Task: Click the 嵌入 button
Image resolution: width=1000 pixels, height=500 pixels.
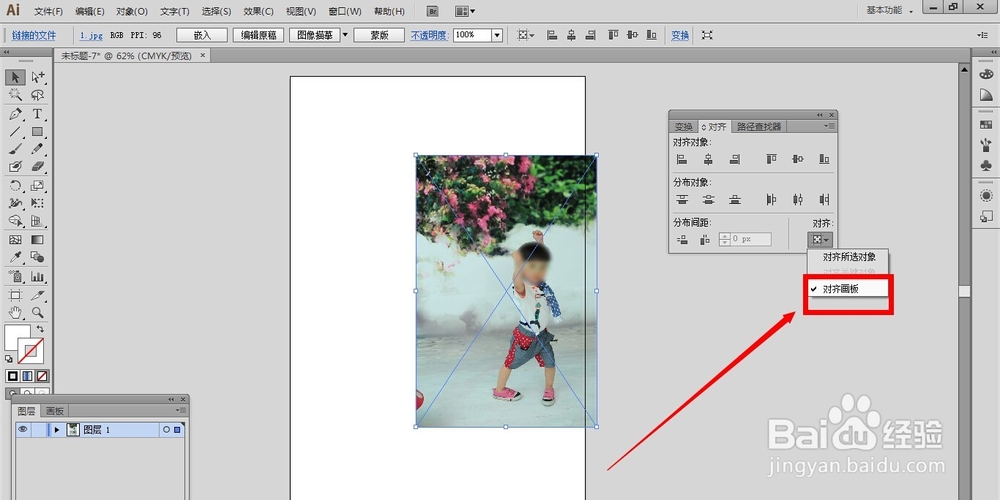Action: point(202,35)
